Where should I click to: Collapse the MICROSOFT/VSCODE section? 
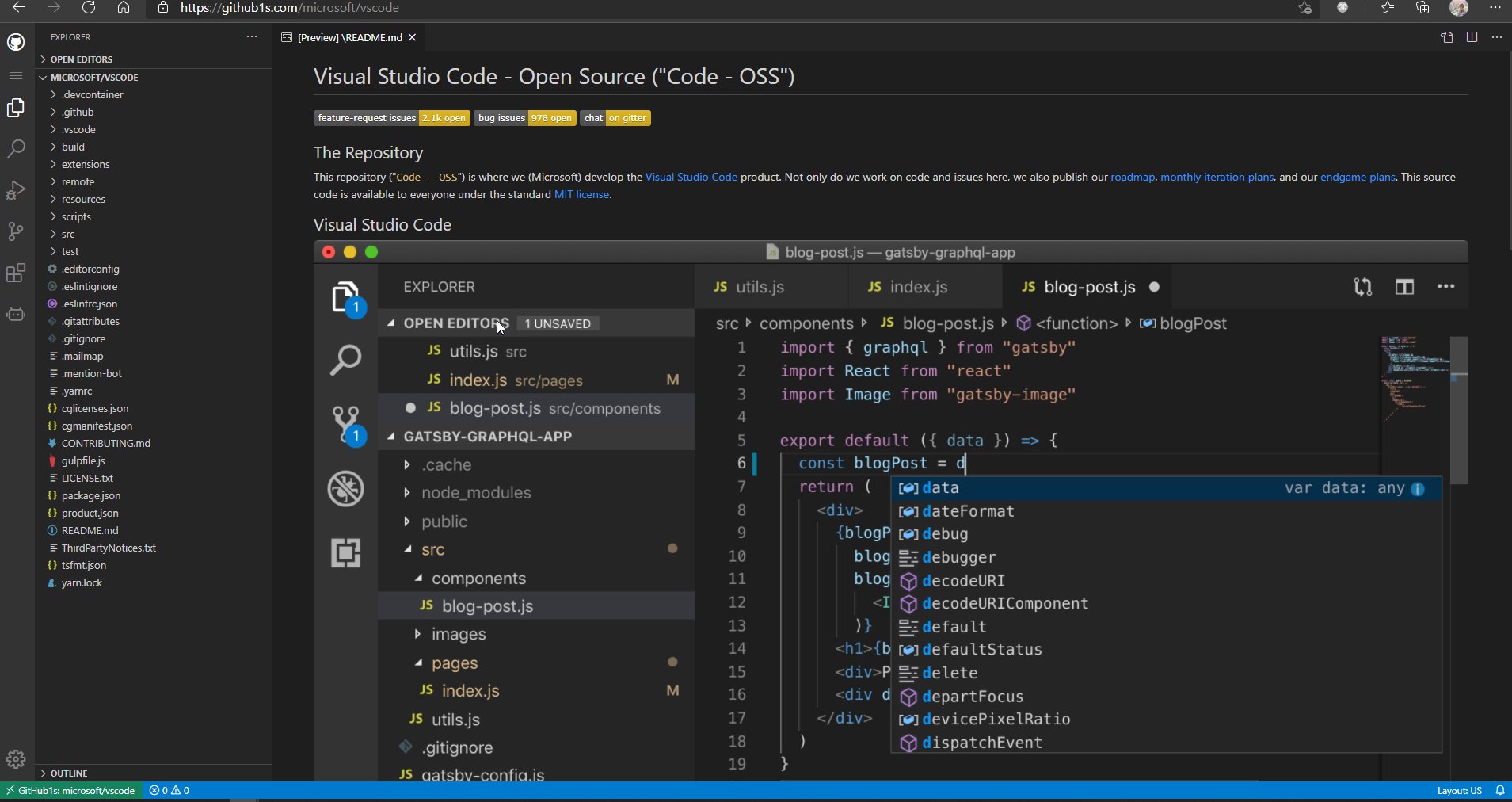click(155, 78)
